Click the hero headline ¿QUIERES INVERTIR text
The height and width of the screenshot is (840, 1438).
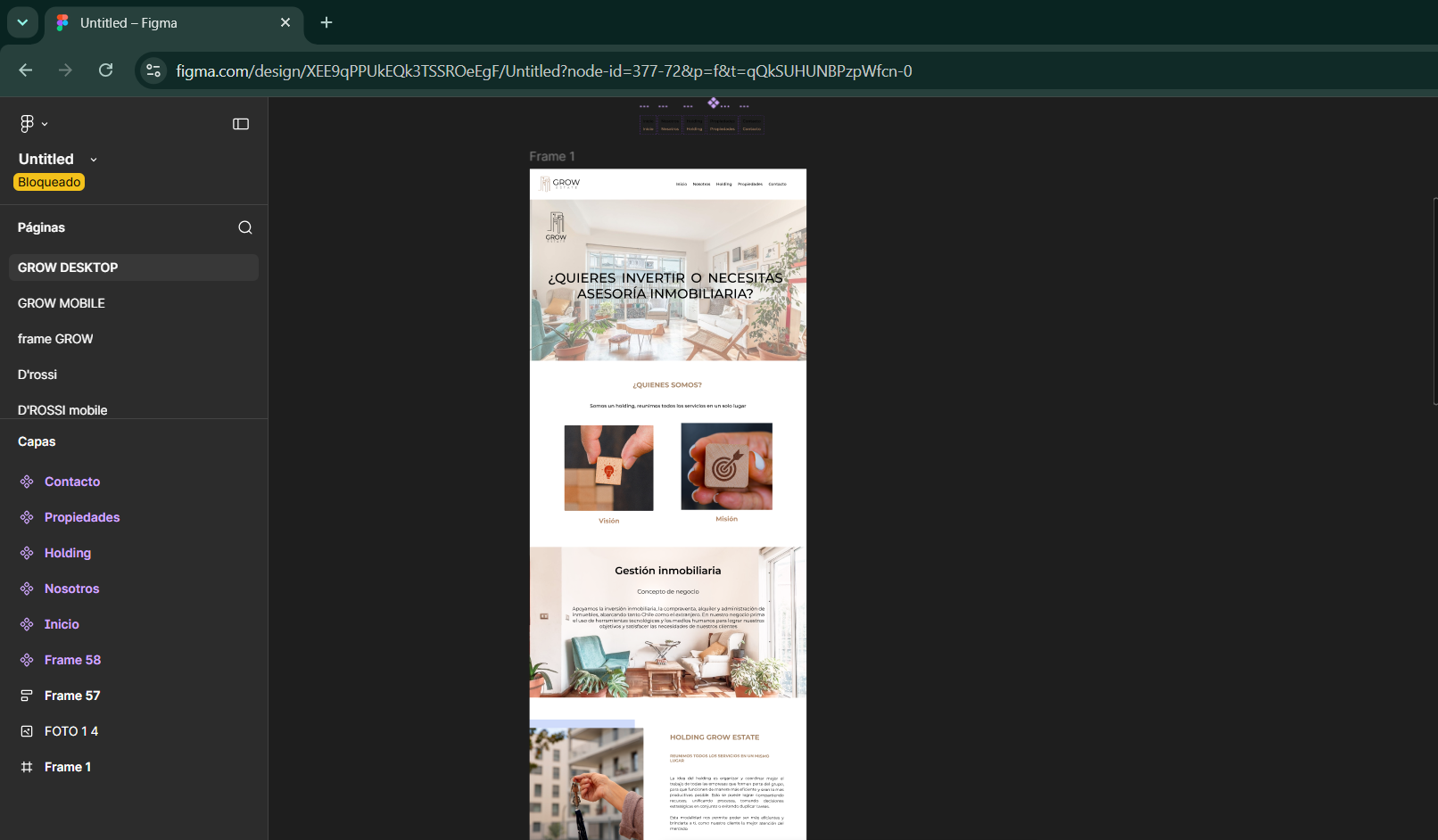pyautogui.click(x=665, y=285)
